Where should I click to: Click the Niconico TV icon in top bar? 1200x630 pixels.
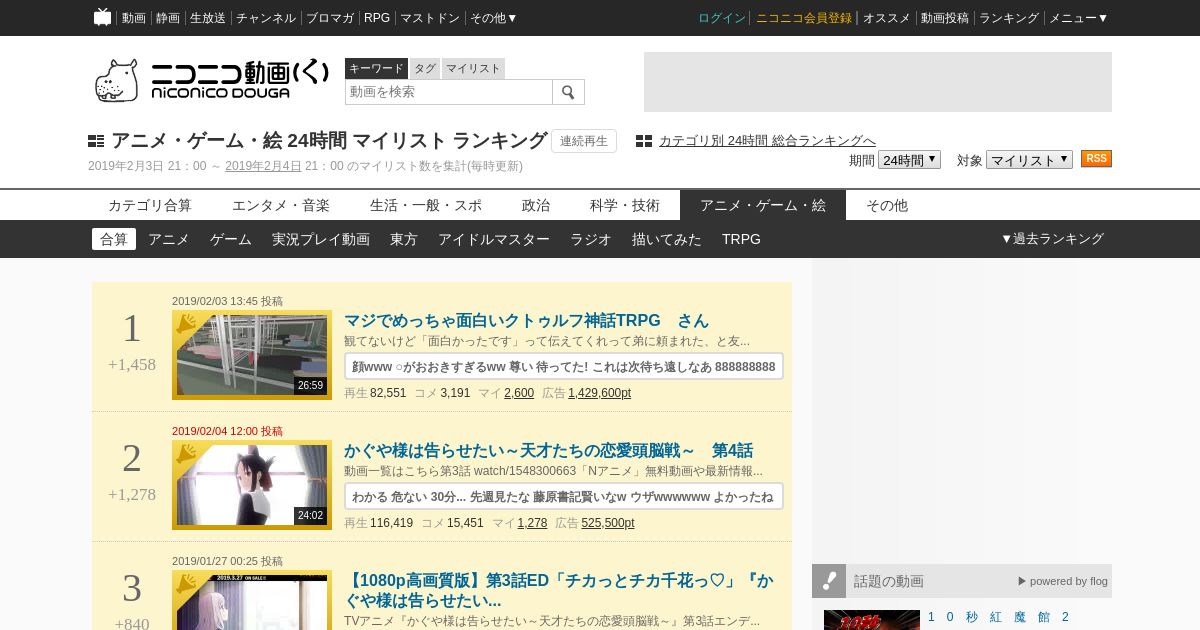(x=102, y=17)
